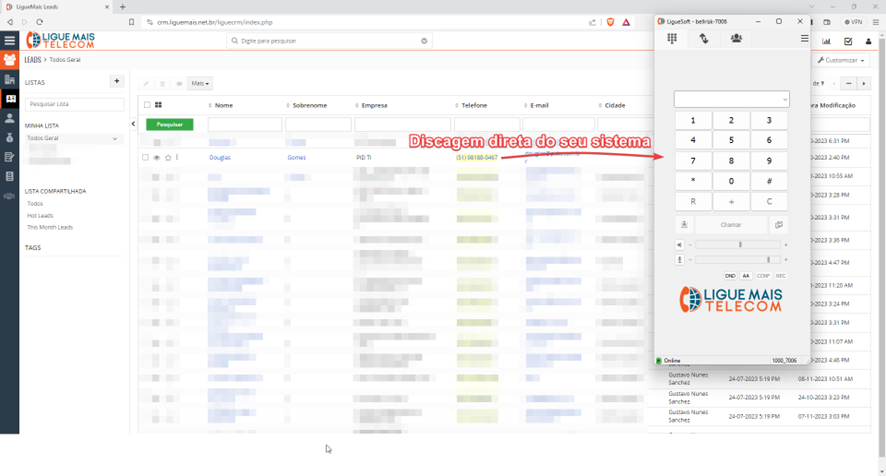Adjust microphone volume slider in LigueSoft

tap(737, 259)
